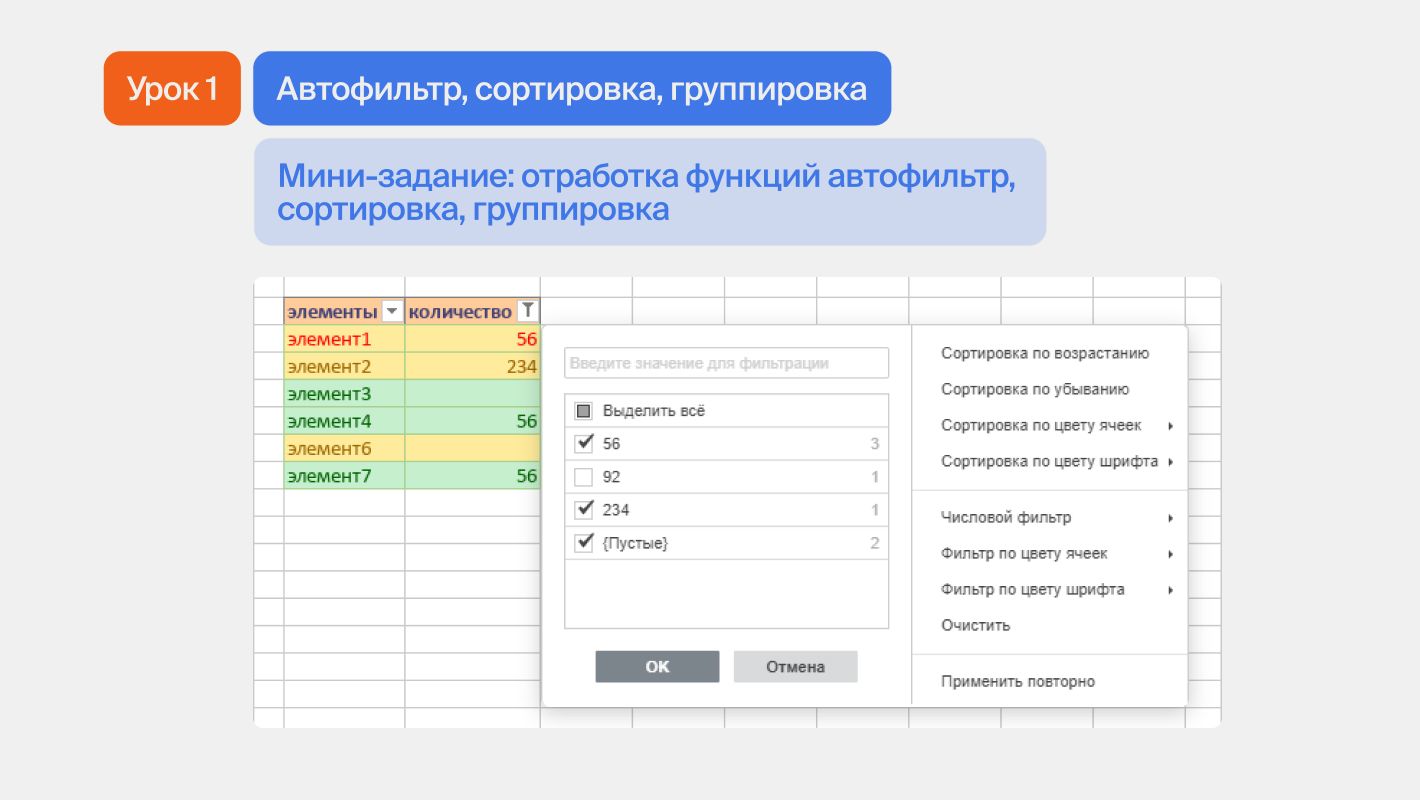Image resolution: width=1420 pixels, height=800 pixels.
Task: Uncheck the {Пустые} checkbox
Action: 585,543
